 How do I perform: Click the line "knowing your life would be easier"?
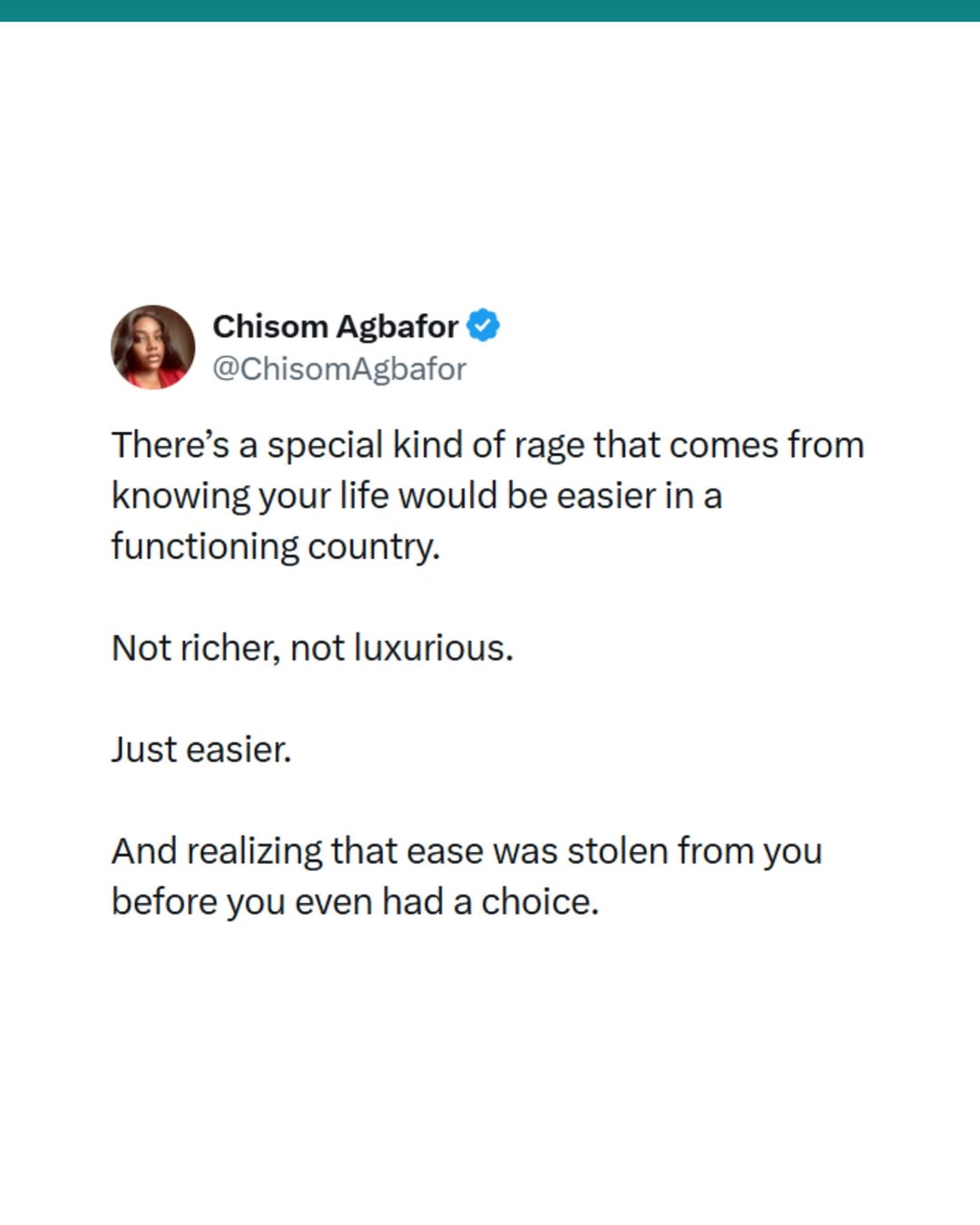click(416, 496)
